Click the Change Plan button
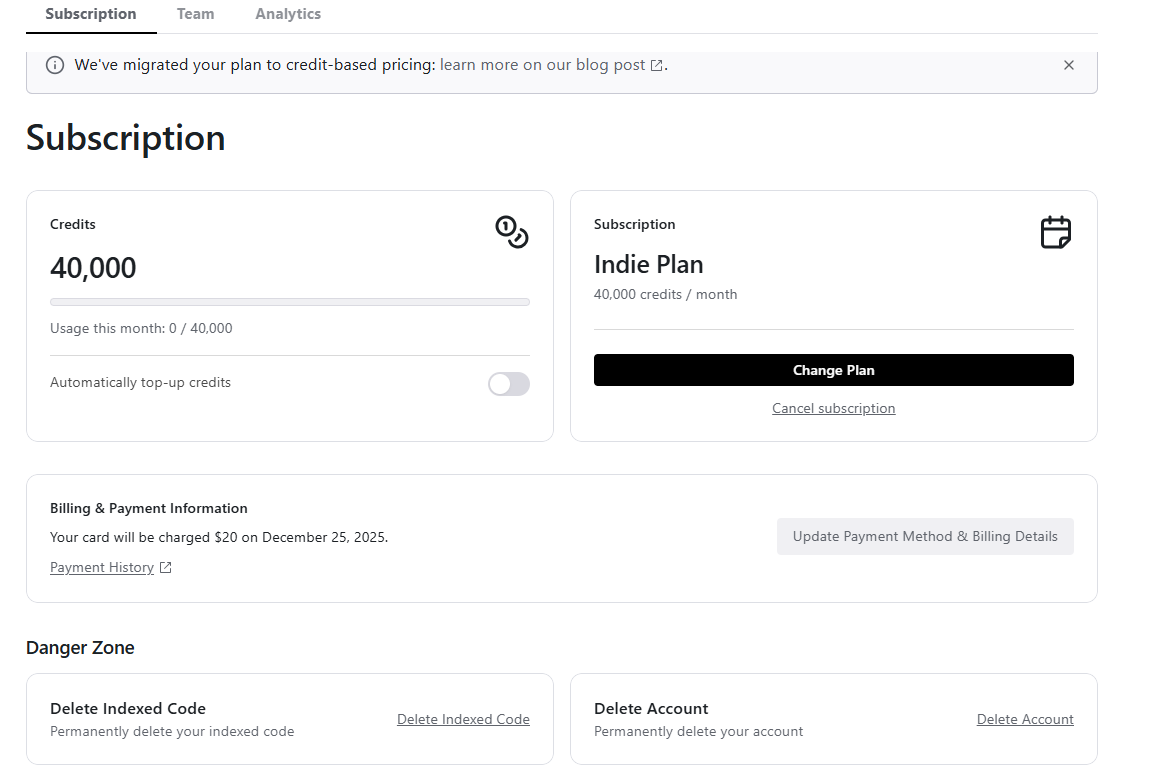 [x=833, y=370]
